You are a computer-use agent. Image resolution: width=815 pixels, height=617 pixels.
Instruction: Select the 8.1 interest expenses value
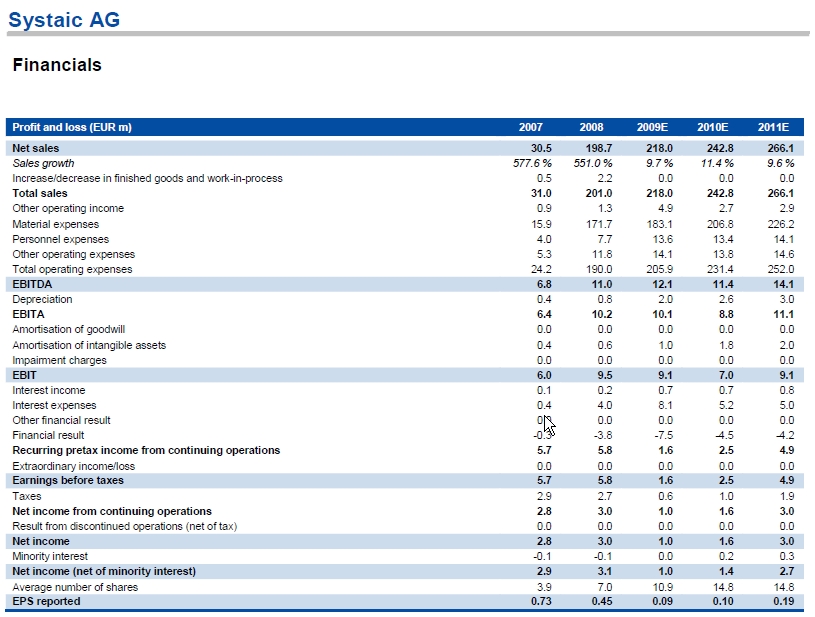tap(665, 405)
